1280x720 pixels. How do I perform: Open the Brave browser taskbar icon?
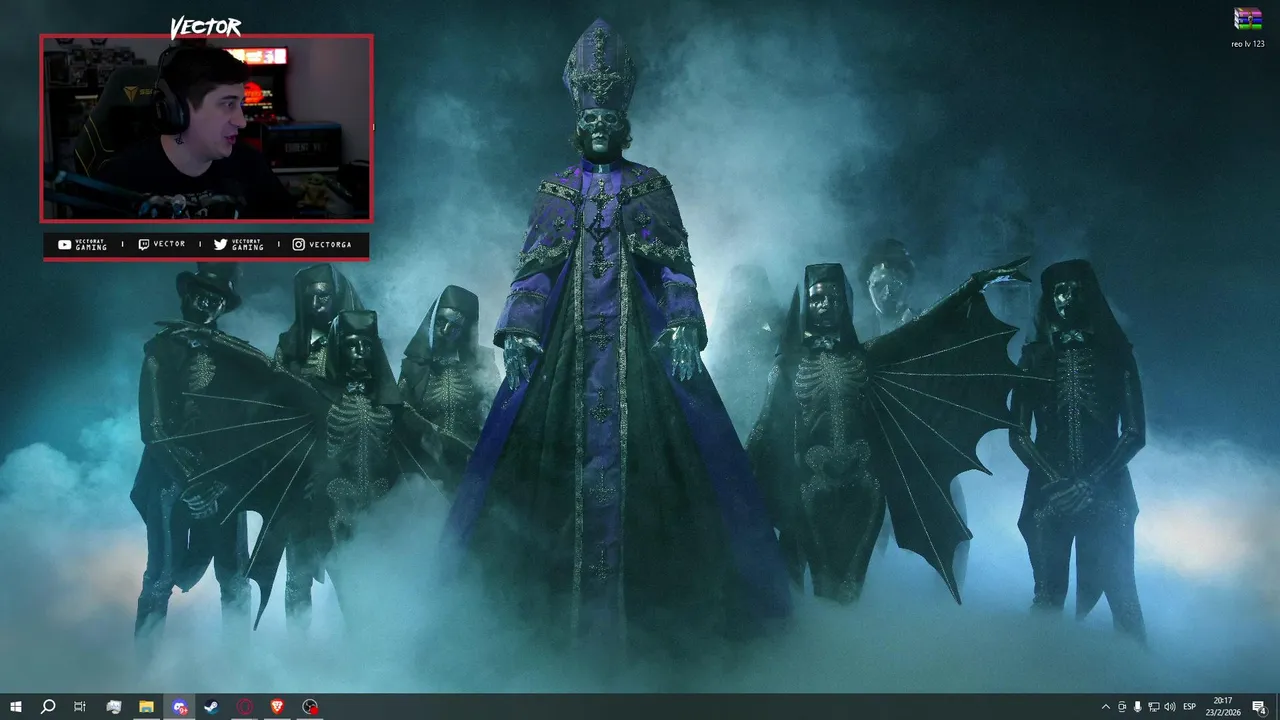(277, 707)
